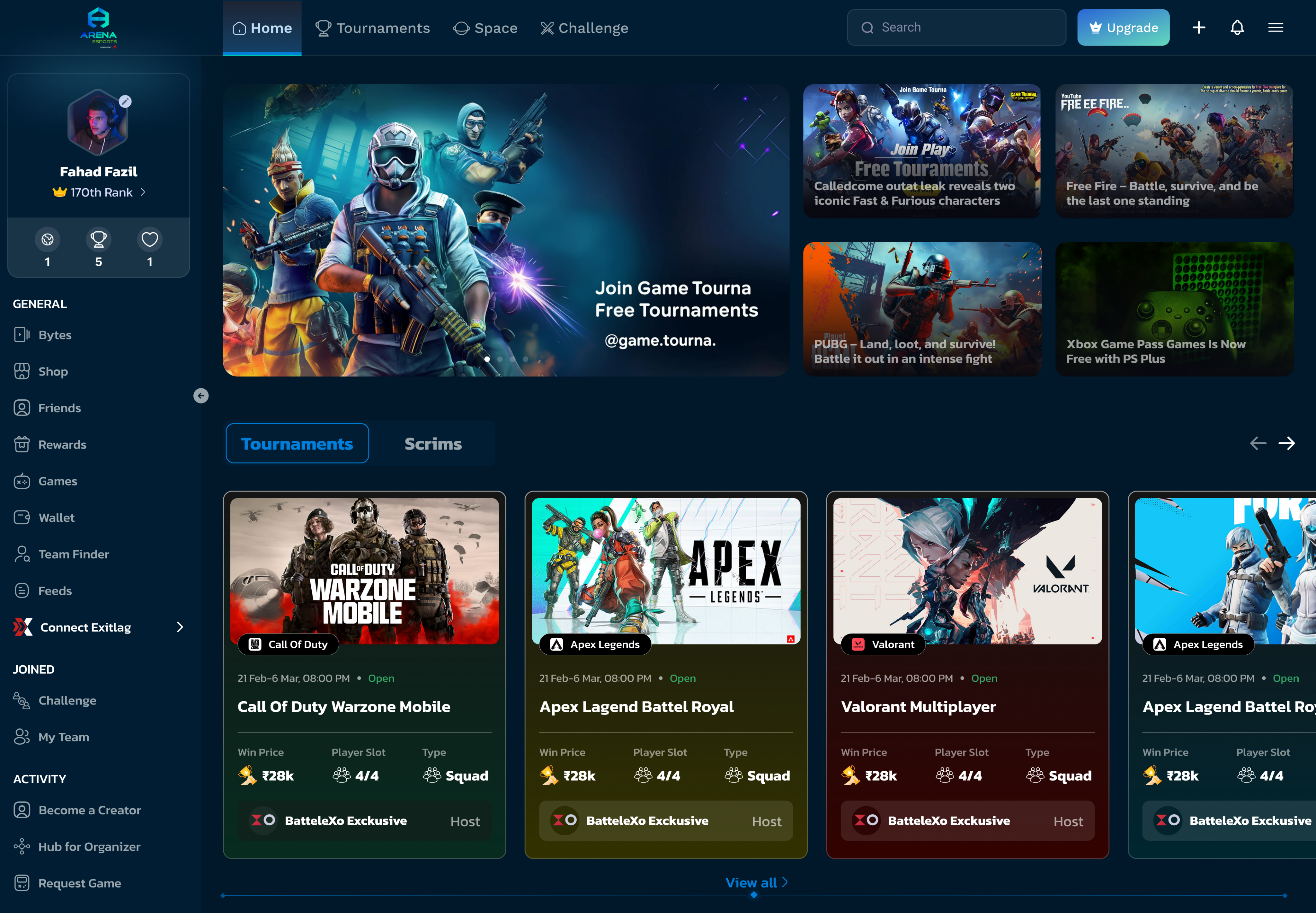Open the Space nav tab
The height and width of the screenshot is (913, 1316).
[x=485, y=28]
